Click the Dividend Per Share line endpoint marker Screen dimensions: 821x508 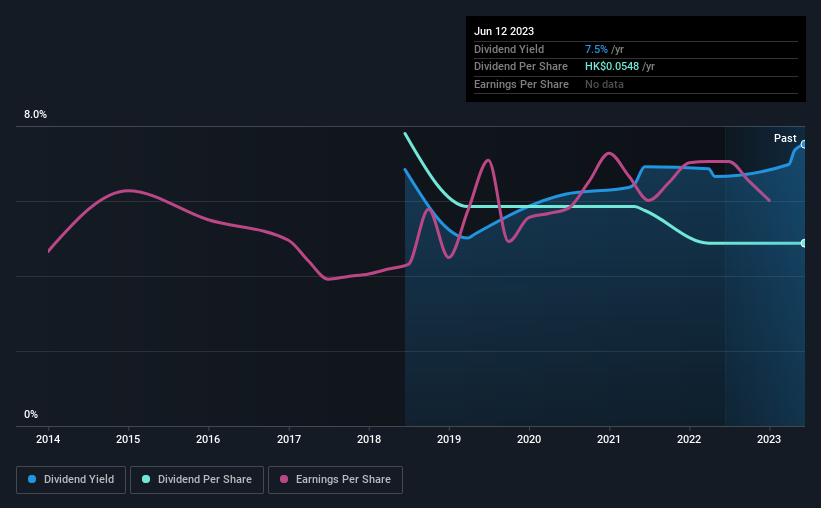pos(803,244)
